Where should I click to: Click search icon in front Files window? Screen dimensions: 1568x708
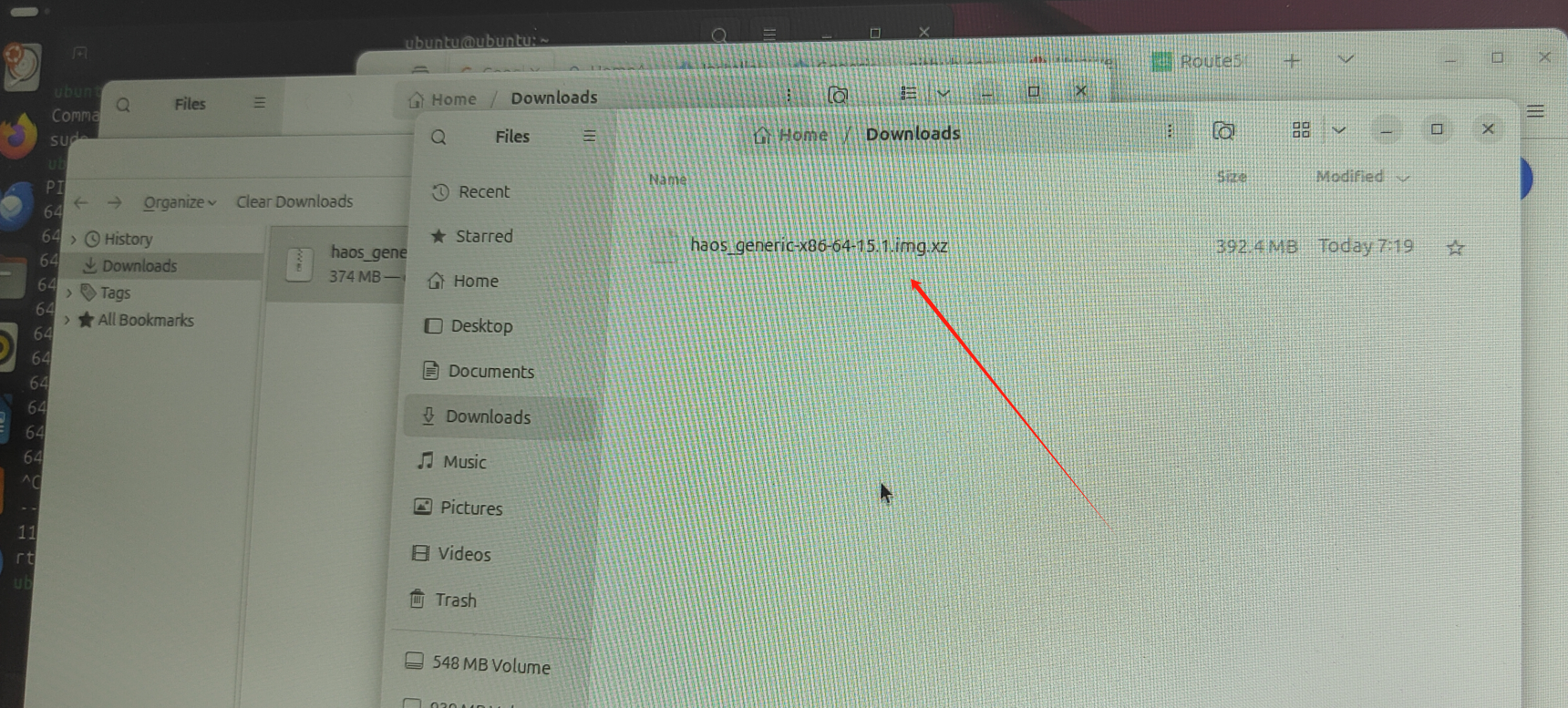tap(438, 137)
